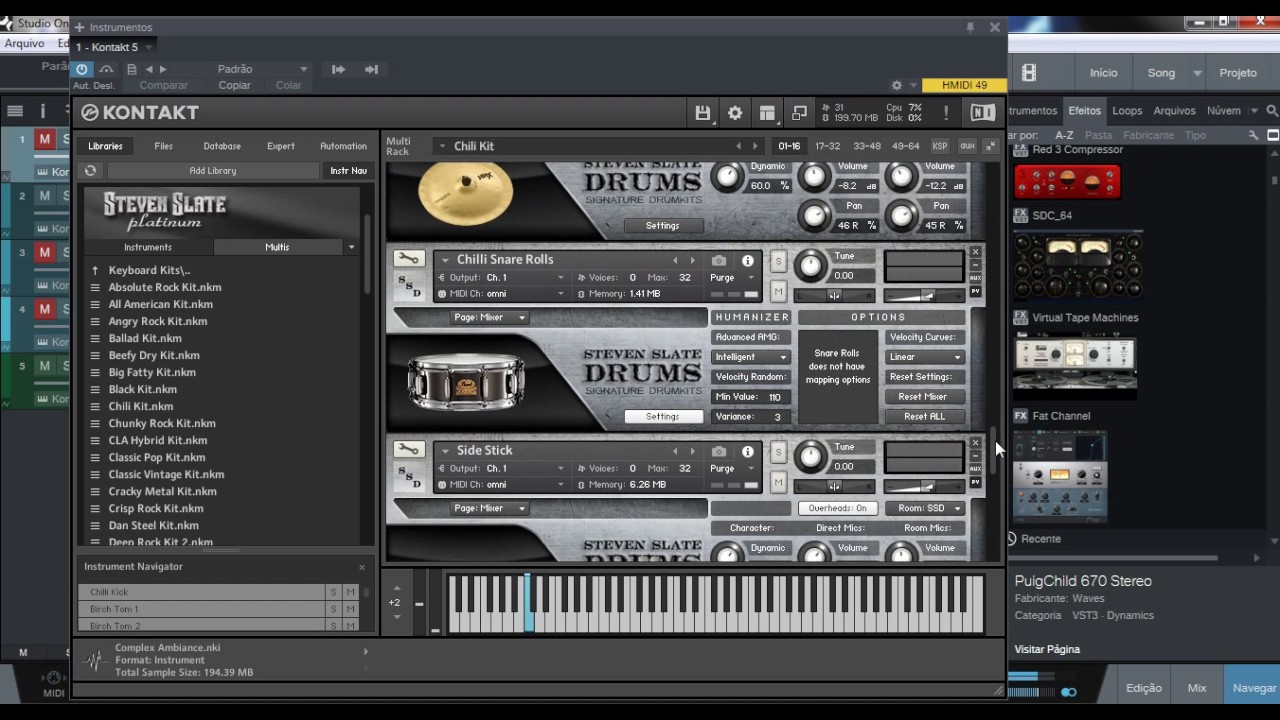This screenshot has width=1280, height=720.
Task: Toggle aux sends on multi rack header
Action: [967, 146]
